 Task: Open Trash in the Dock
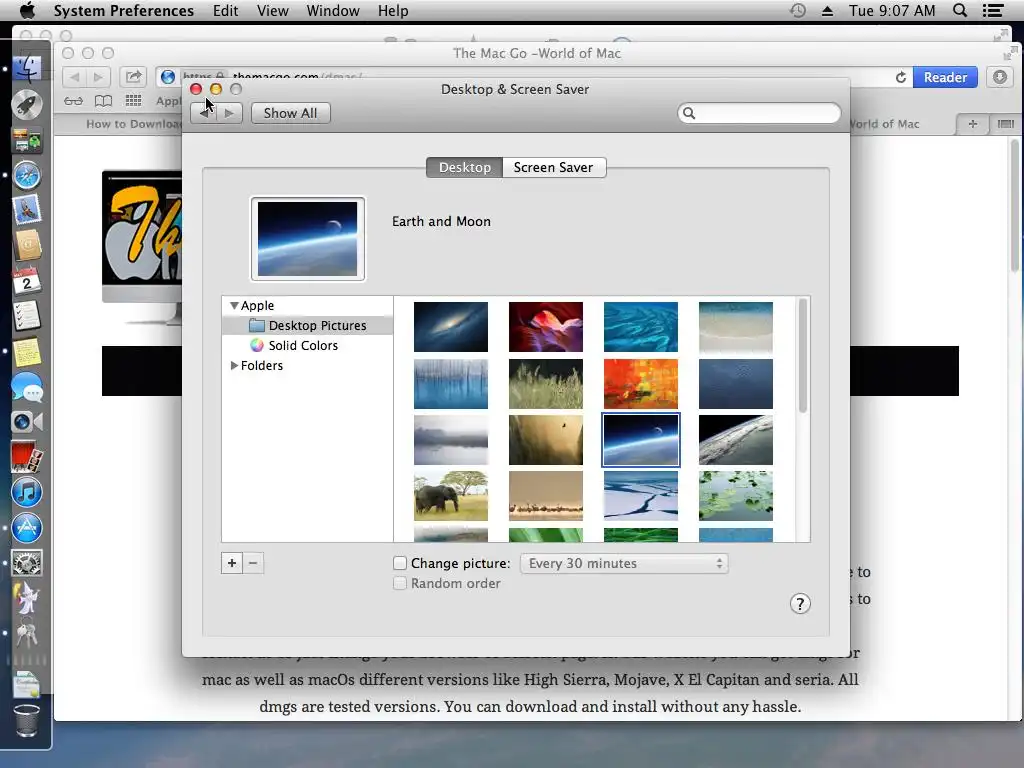(x=27, y=721)
